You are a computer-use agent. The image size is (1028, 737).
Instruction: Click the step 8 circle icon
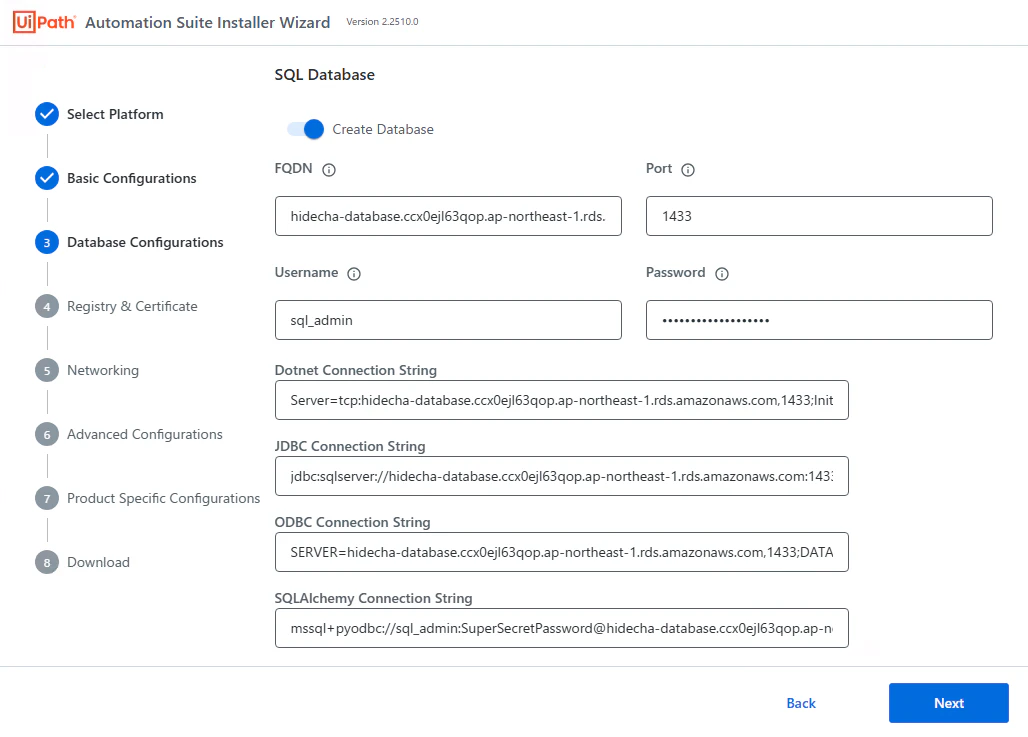(x=47, y=563)
